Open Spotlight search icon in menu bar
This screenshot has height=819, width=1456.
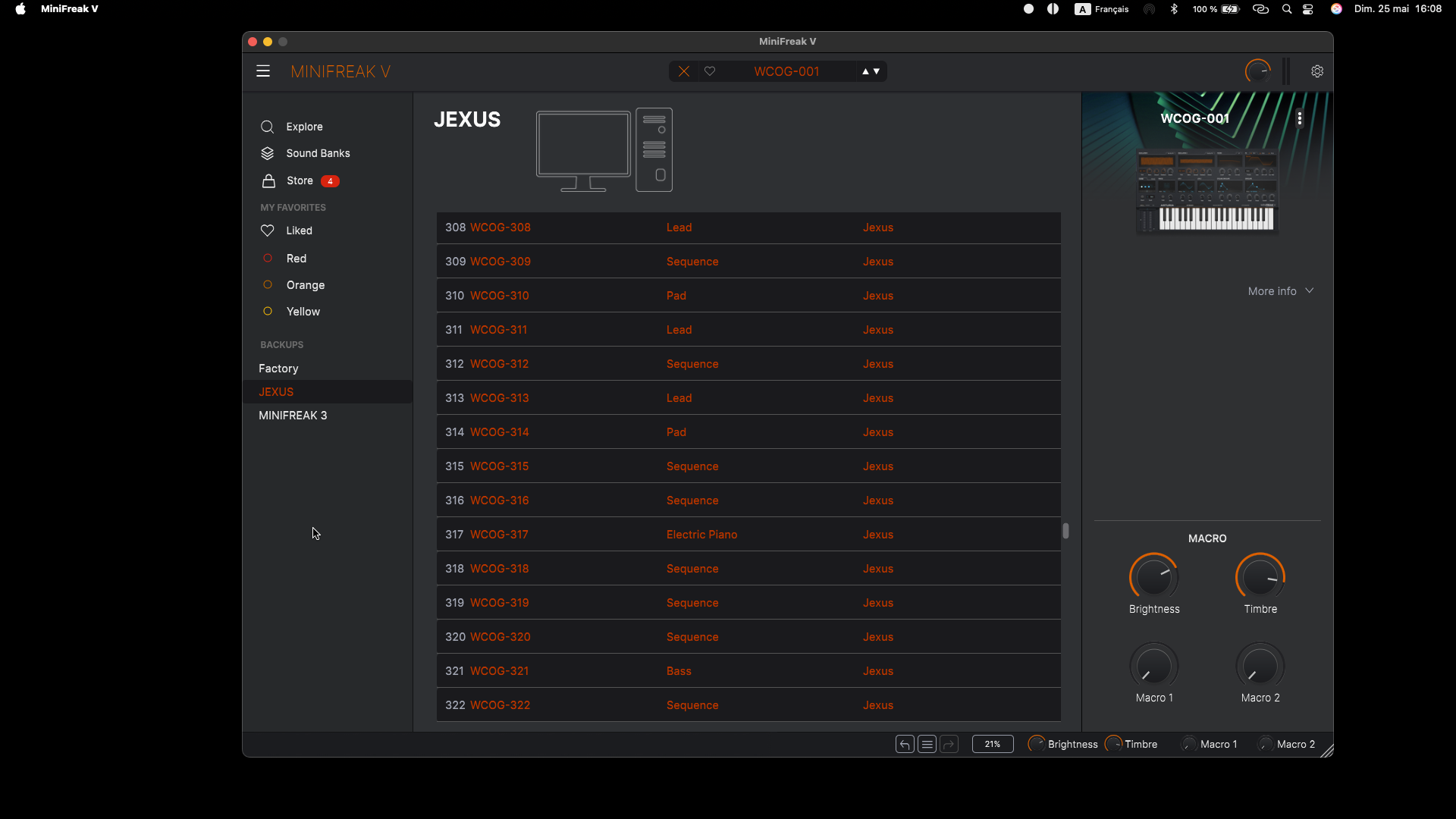1287,9
